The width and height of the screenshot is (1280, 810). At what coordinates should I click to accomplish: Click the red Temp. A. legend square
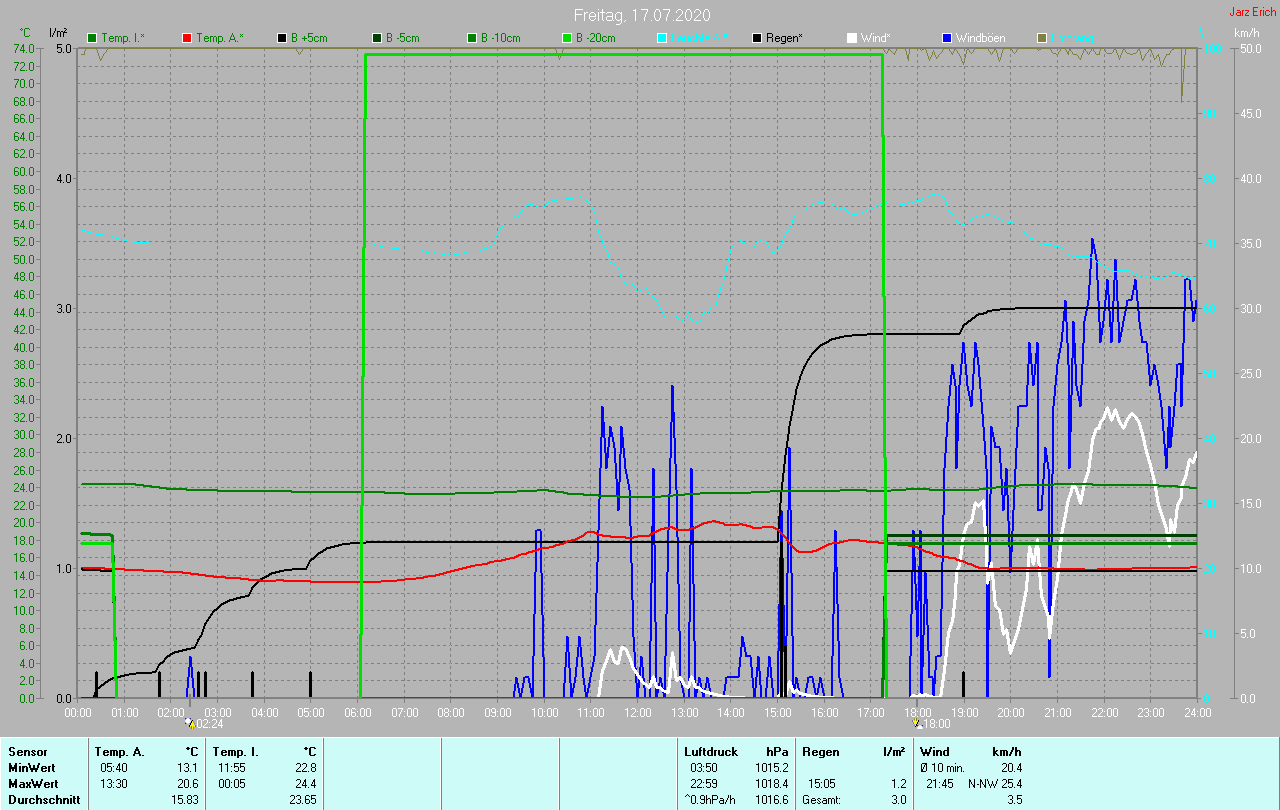pyautogui.click(x=187, y=38)
